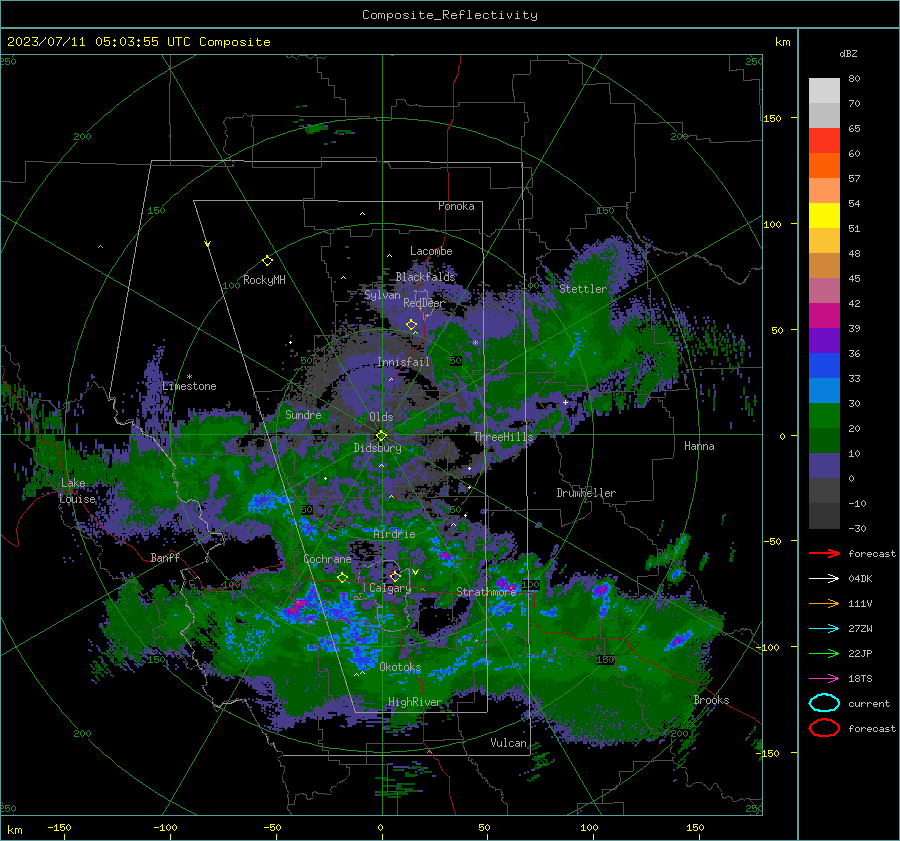900x841 pixels.
Task: Click the orange 111V arrow legend icon
Action: [x=824, y=603]
